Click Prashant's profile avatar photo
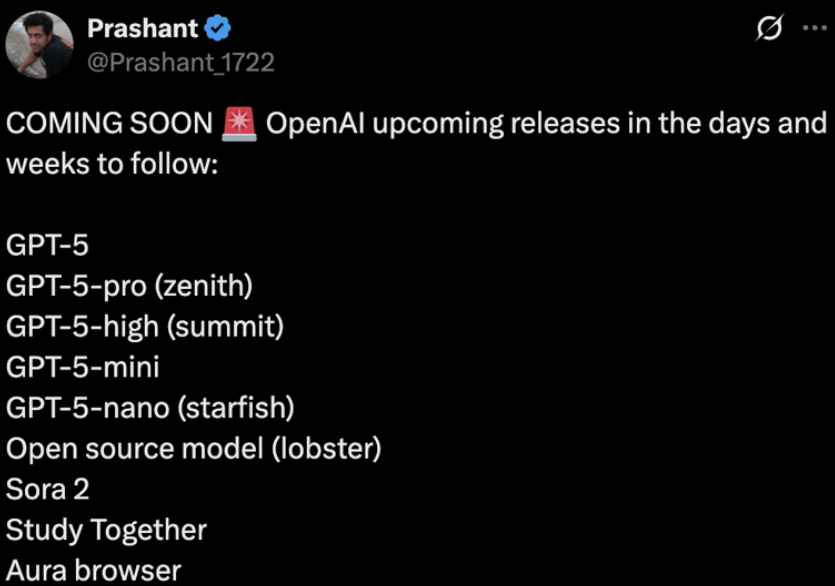 [39, 47]
